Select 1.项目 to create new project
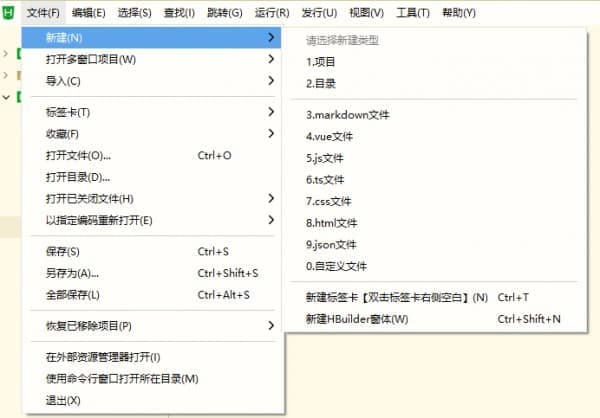Viewport: 600px width, 418px height. click(x=321, y=62)
